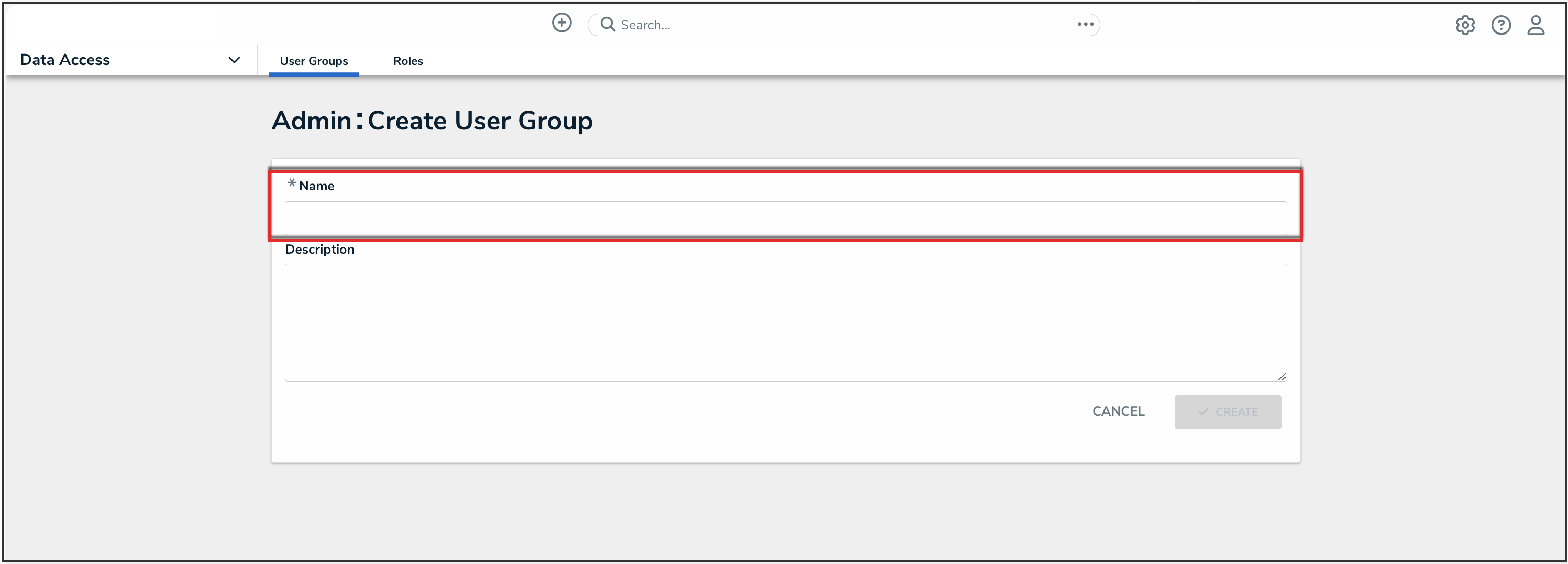Click the magnifying glass search icon

607,24
